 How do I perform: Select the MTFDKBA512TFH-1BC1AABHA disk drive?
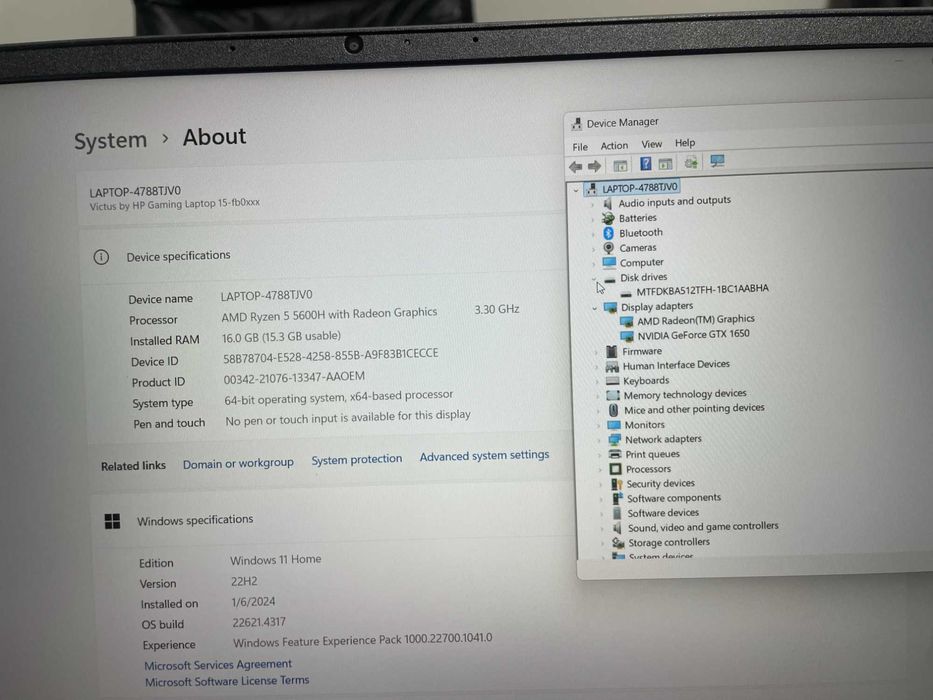pos(702,290)
